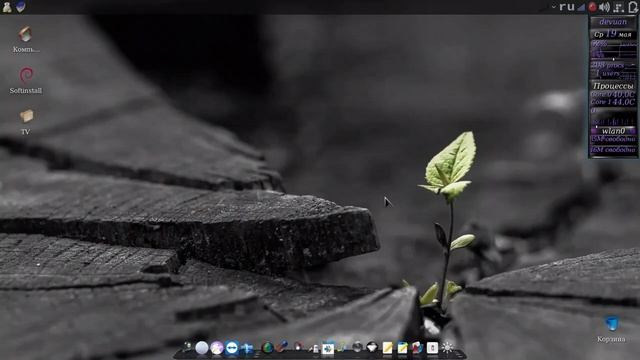Open the network connections tray icon
The height and width of the screenshot is (360, 640).
[619, 7]
